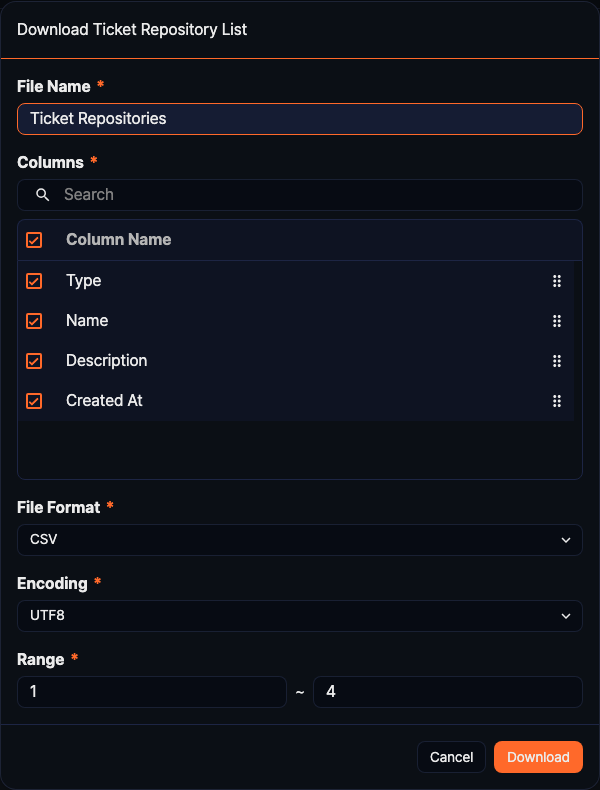Click into the Columns search box

click(310, 195)
